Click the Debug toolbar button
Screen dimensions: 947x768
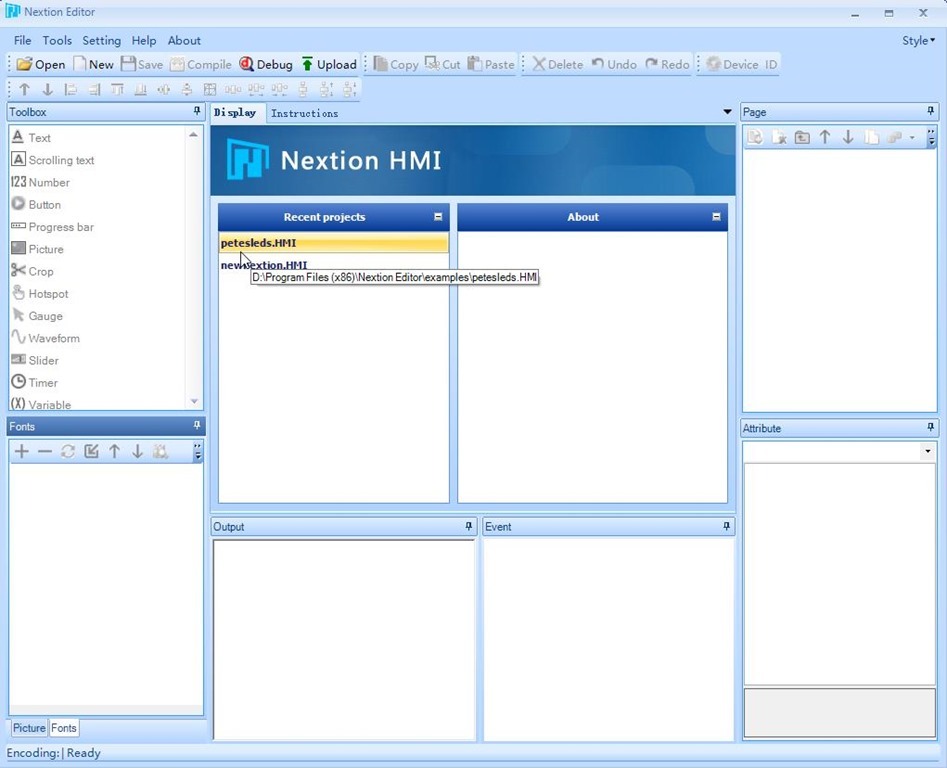pyautogui.click(x=266, y=64)
